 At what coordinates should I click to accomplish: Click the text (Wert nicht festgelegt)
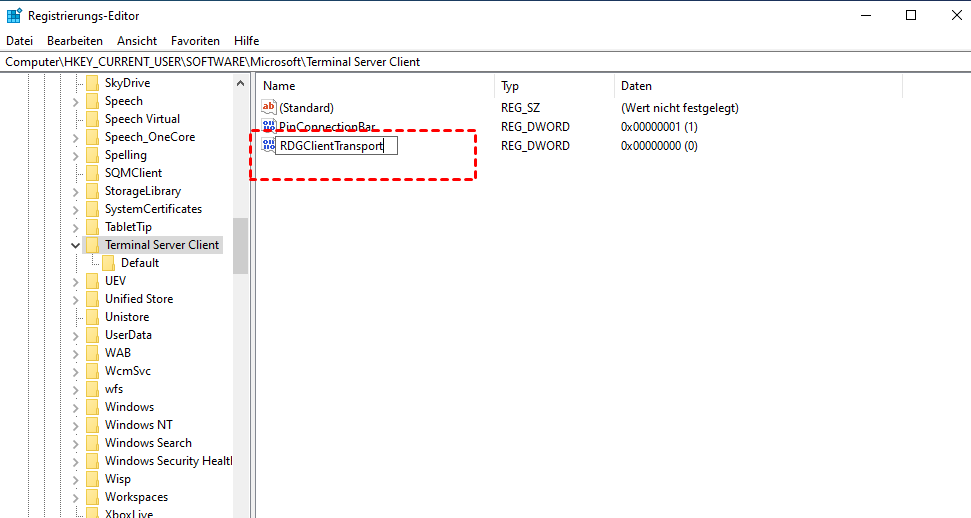pyautogui.click(x=680, y=108)
